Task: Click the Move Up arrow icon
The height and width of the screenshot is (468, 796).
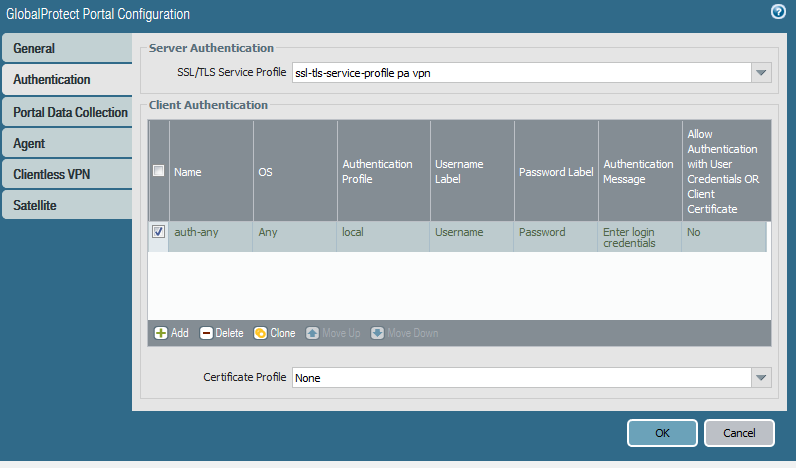Action: [312, 333]
